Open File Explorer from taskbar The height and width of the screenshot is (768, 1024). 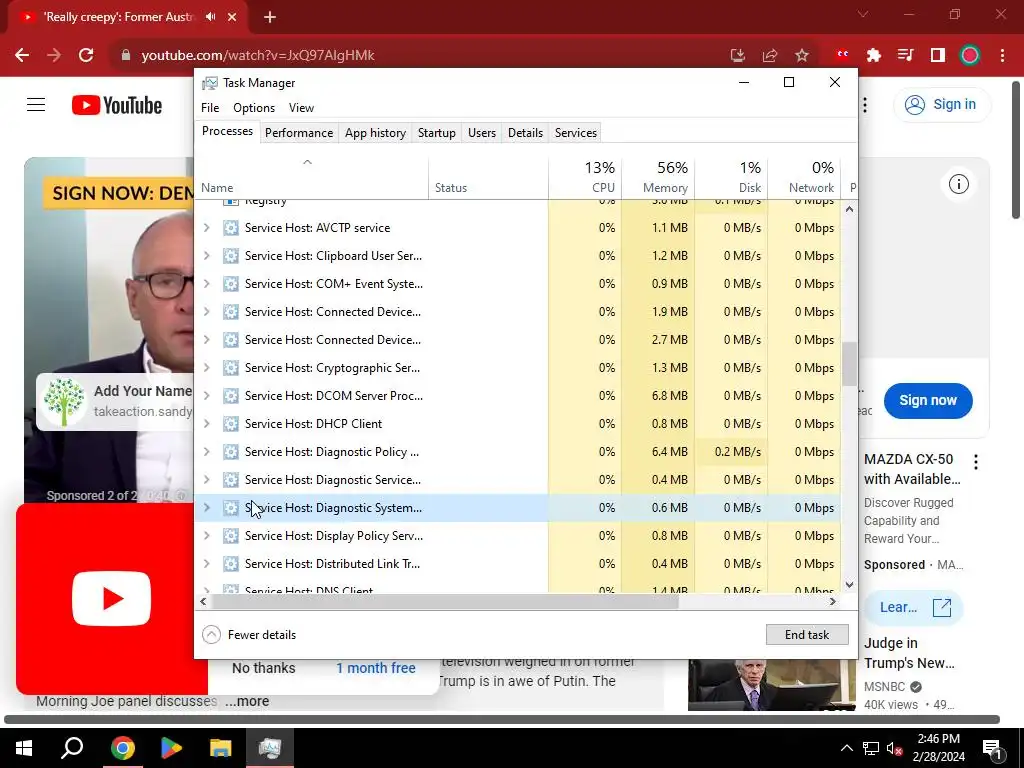coord(221,748)
